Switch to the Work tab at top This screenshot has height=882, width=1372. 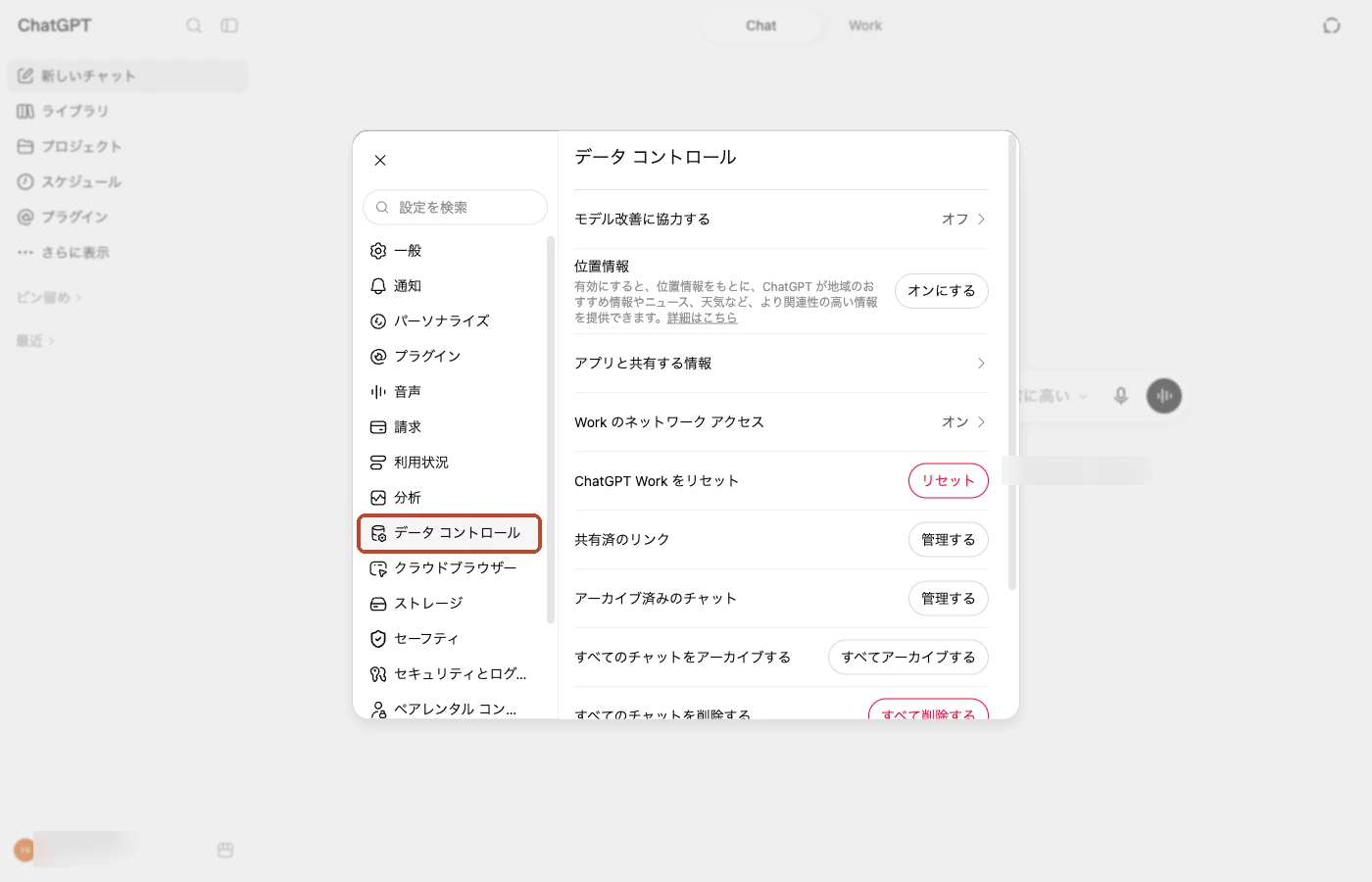click(x=865, y=25)
